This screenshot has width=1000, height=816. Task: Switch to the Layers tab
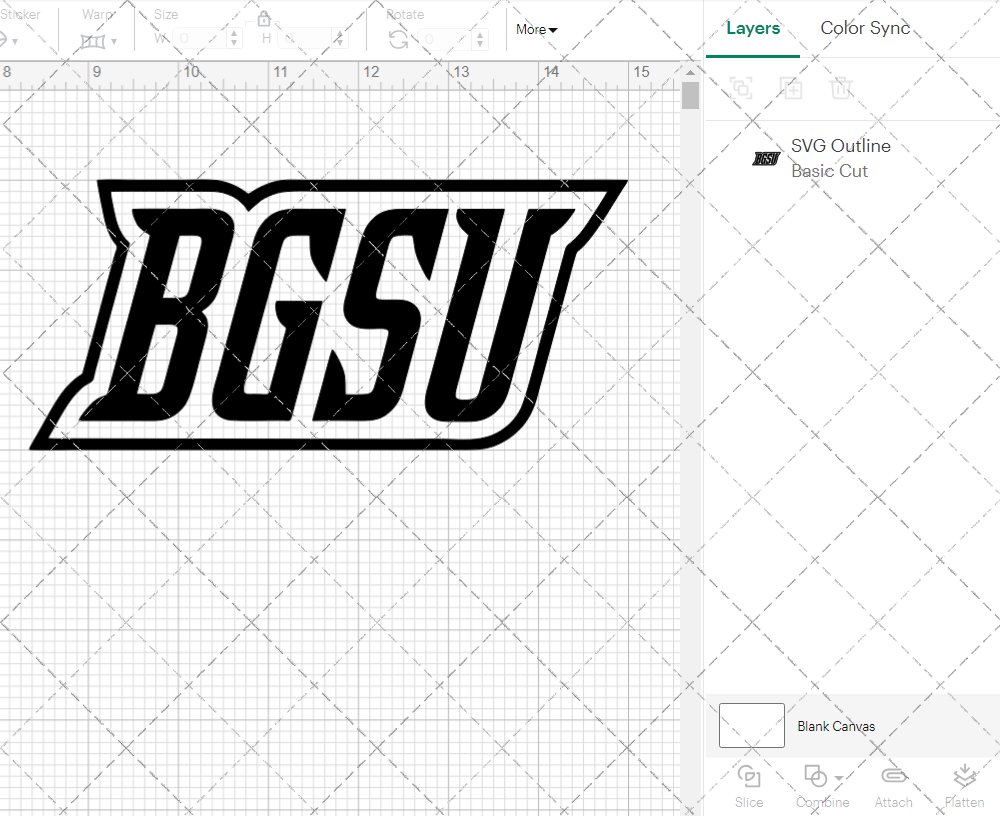pos(753,28)
